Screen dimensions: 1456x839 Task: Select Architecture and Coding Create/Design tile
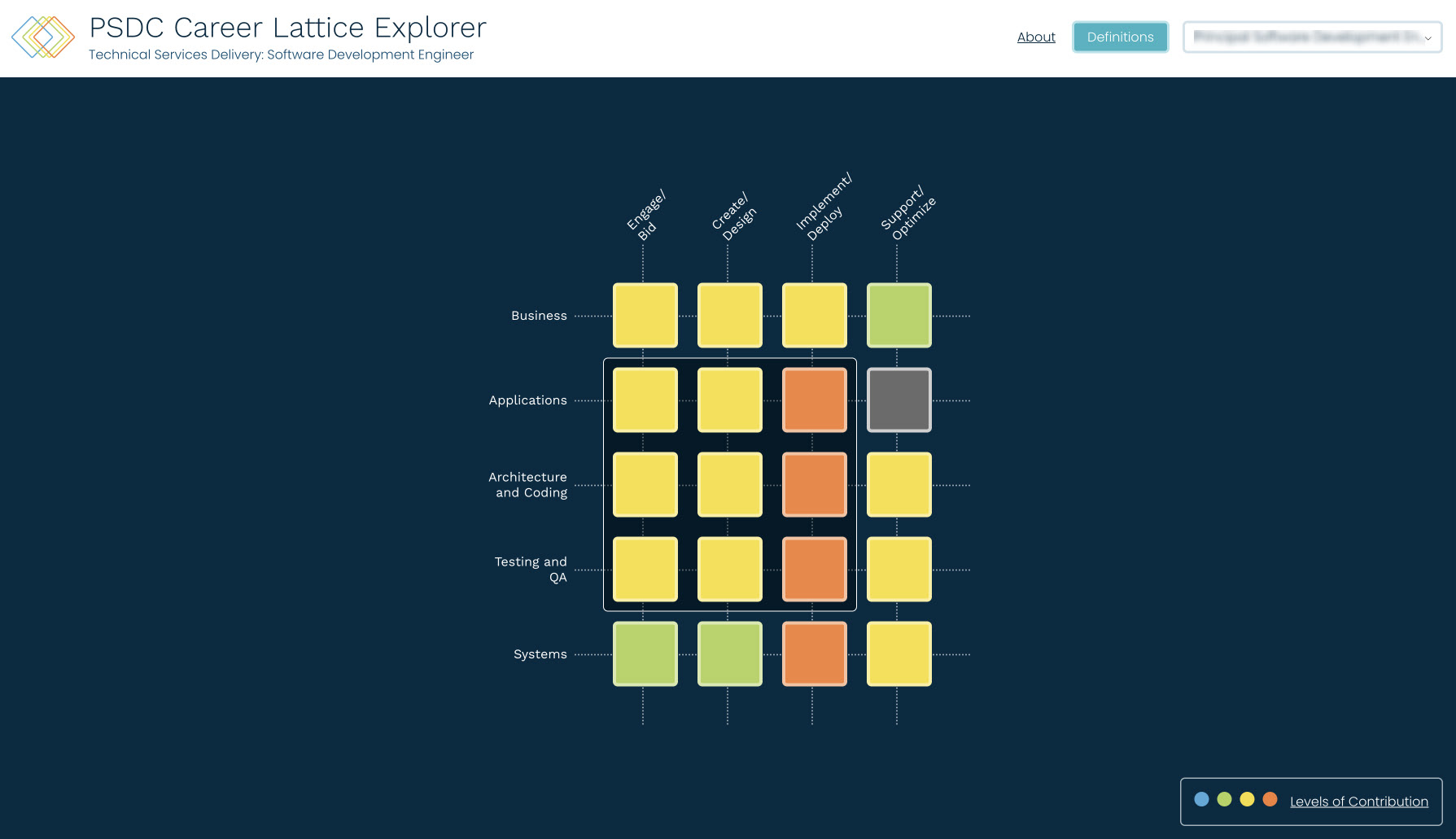(730, 485)
